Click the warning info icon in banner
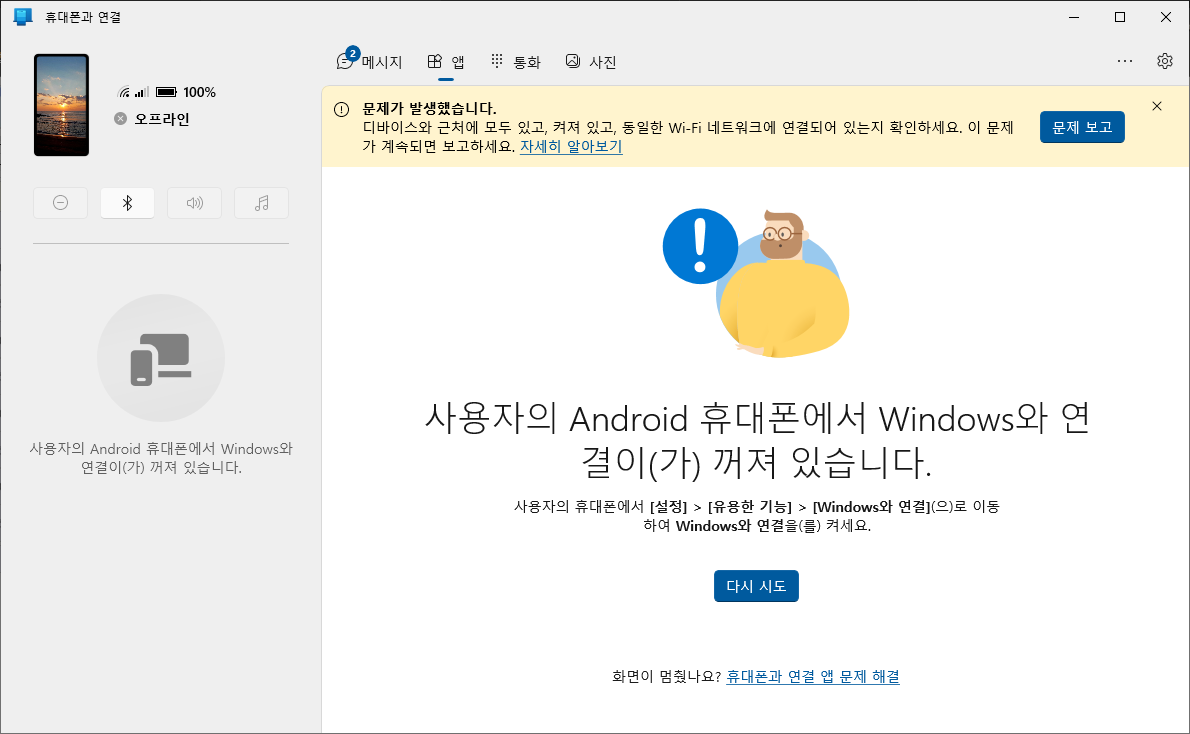1190x734 pixels. [x=342, y=109]
